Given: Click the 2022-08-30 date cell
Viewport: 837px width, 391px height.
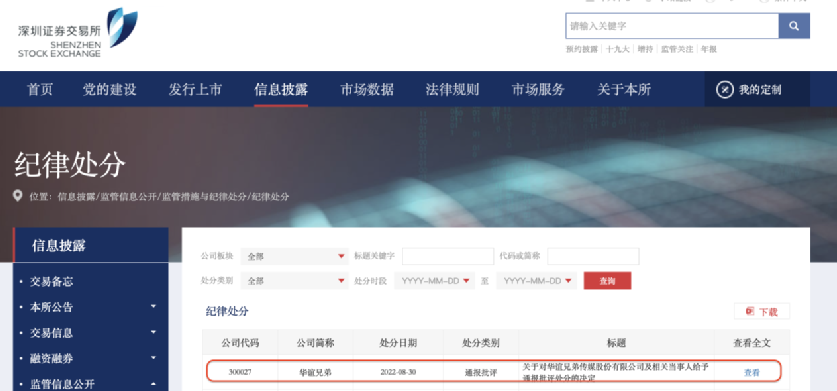Looking at the screenshot, I should (x=398, y=372).
